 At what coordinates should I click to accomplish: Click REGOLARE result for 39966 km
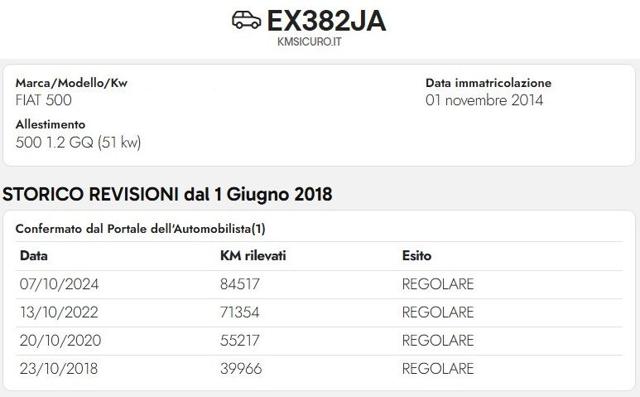(438, 369)
